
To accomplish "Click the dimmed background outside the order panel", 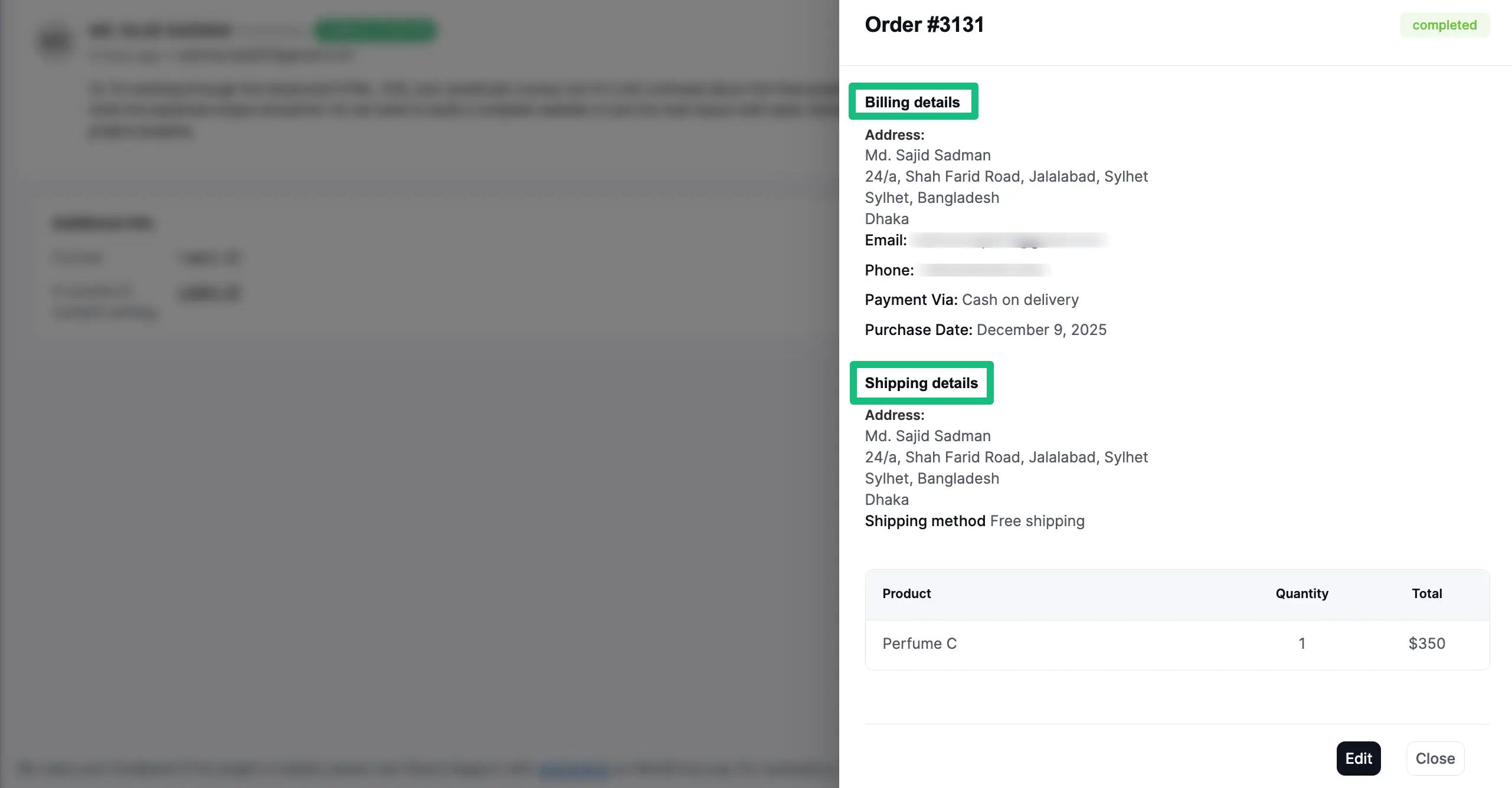I will point(413,413).
